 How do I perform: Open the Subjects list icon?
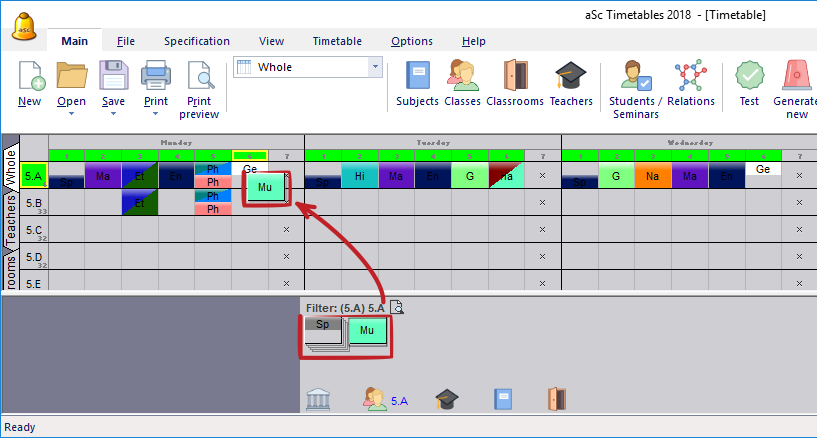(x=417, y=78)
